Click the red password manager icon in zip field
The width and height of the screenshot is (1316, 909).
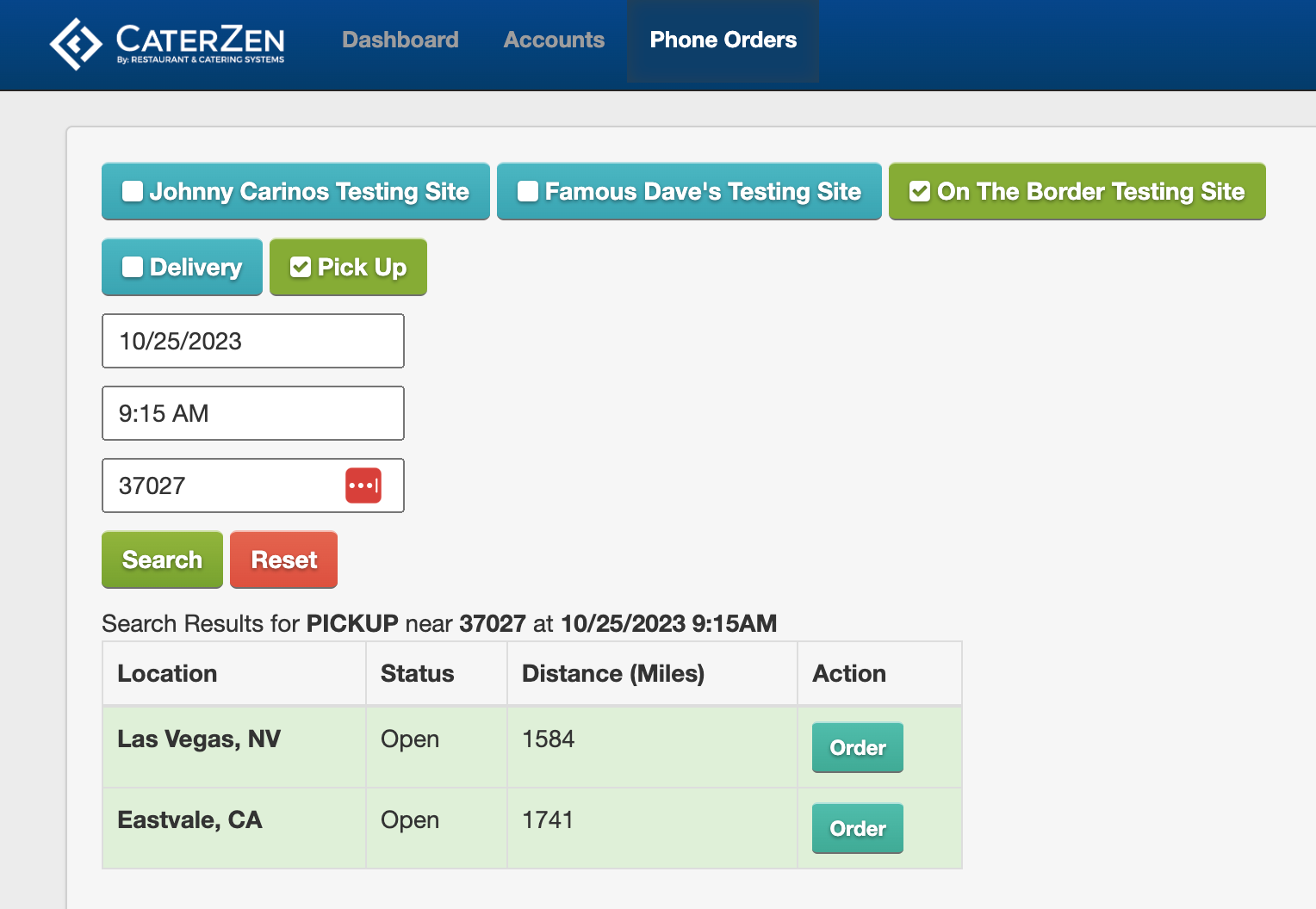[363, 485]
